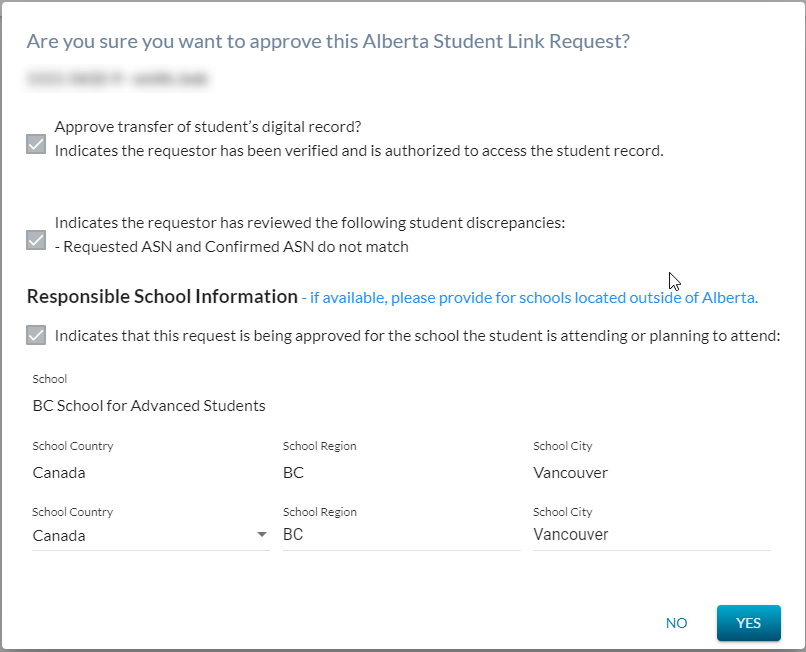Click the 'requestor has been verified' description text
Screen dimensions: 806x652
pos(359,151)
